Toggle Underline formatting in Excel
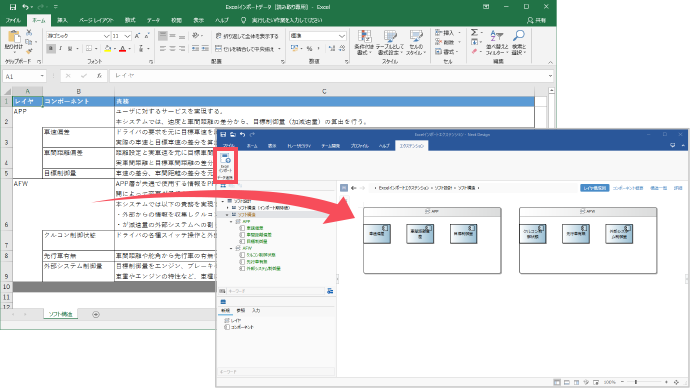This screenshot has height=388, width=690. (x=70, y=48)
